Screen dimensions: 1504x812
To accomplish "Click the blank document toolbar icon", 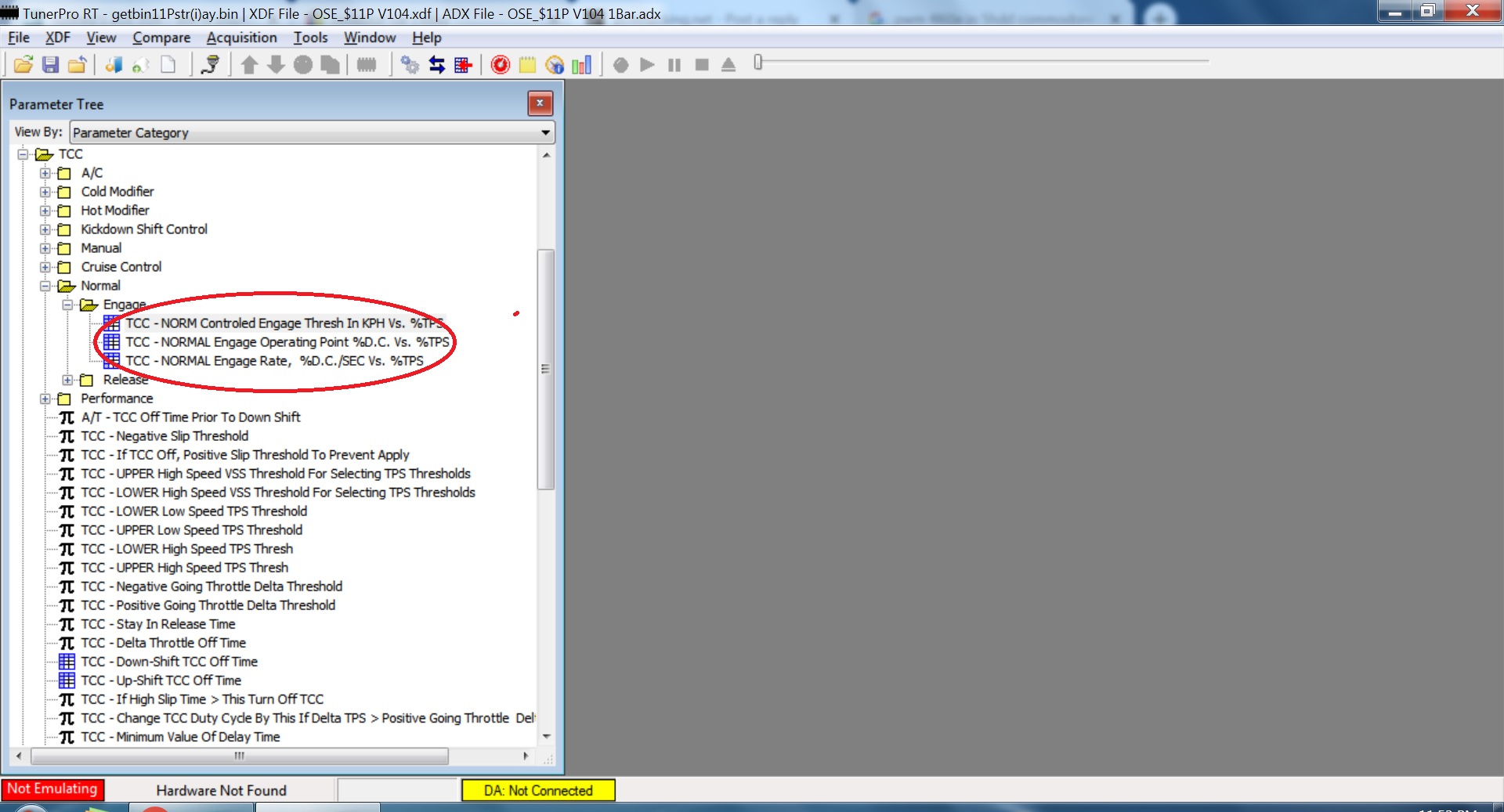I will point(168,65).
